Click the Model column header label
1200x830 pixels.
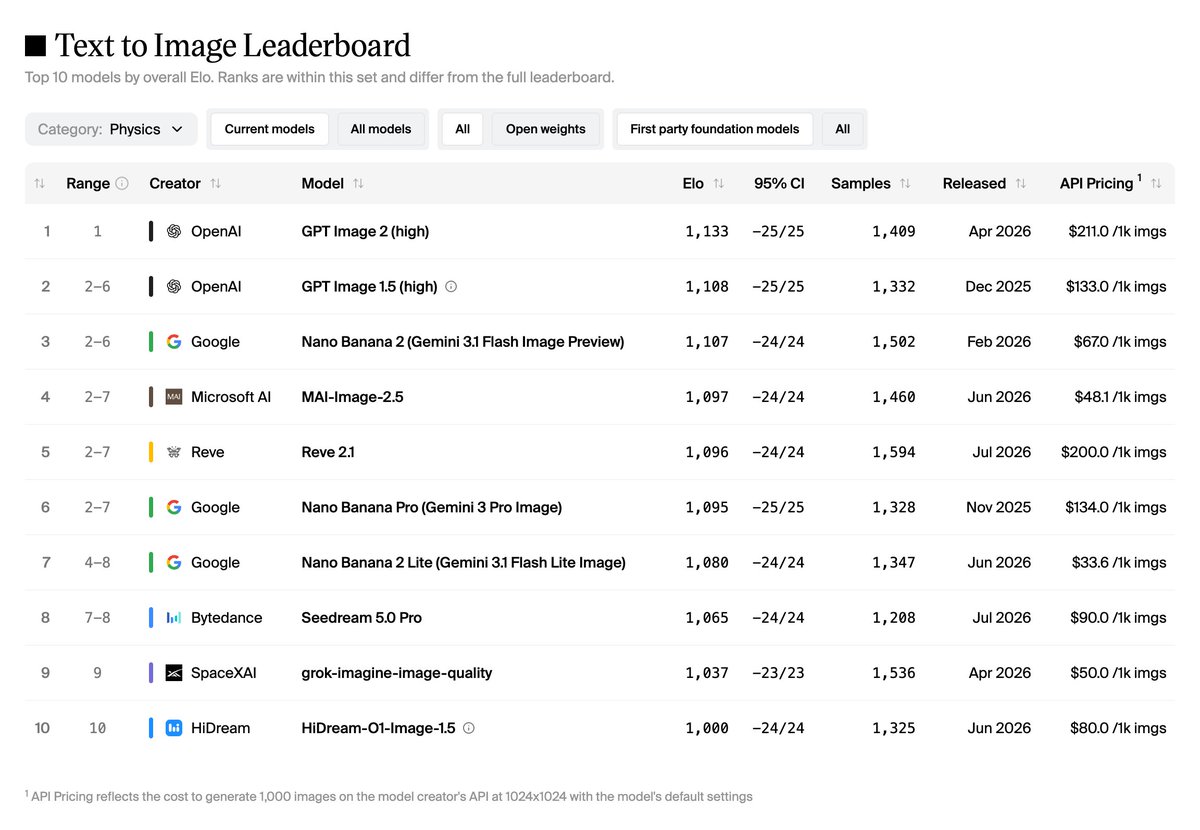322,184
